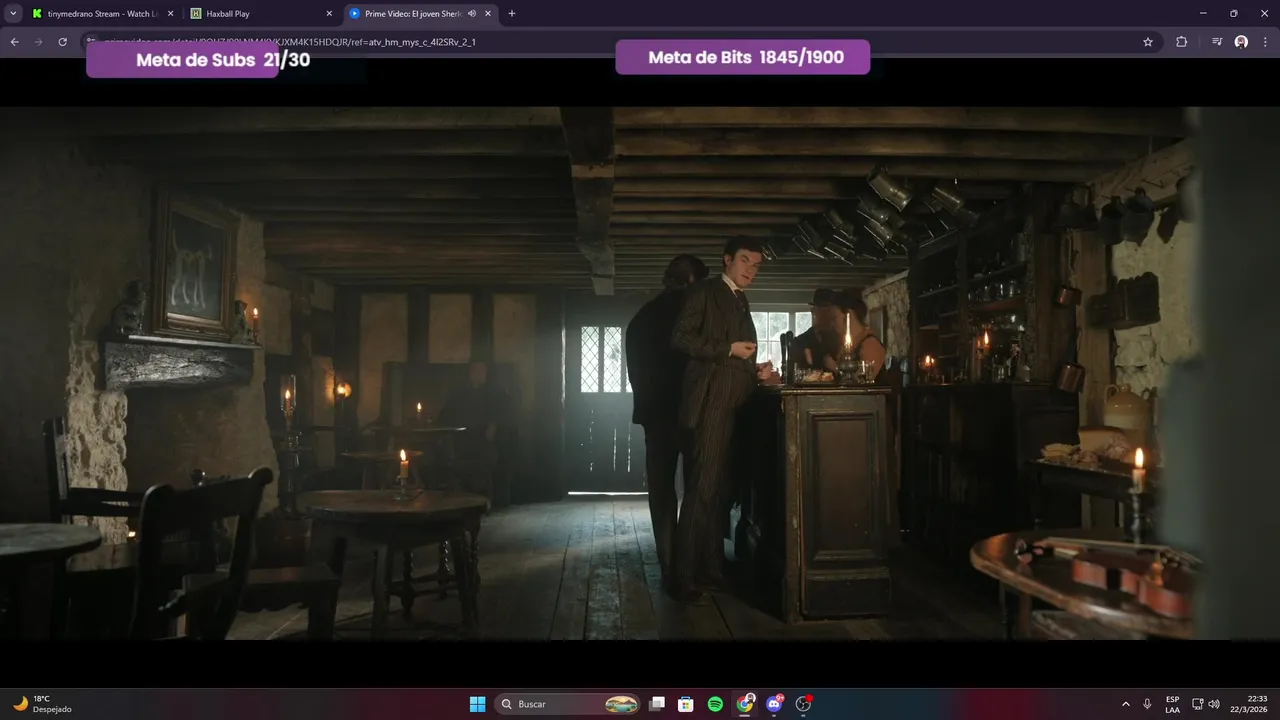Show hidden system tray icons
Image resolution: width=1280 pixels, height=720 pixels.
click(1126, 704)
